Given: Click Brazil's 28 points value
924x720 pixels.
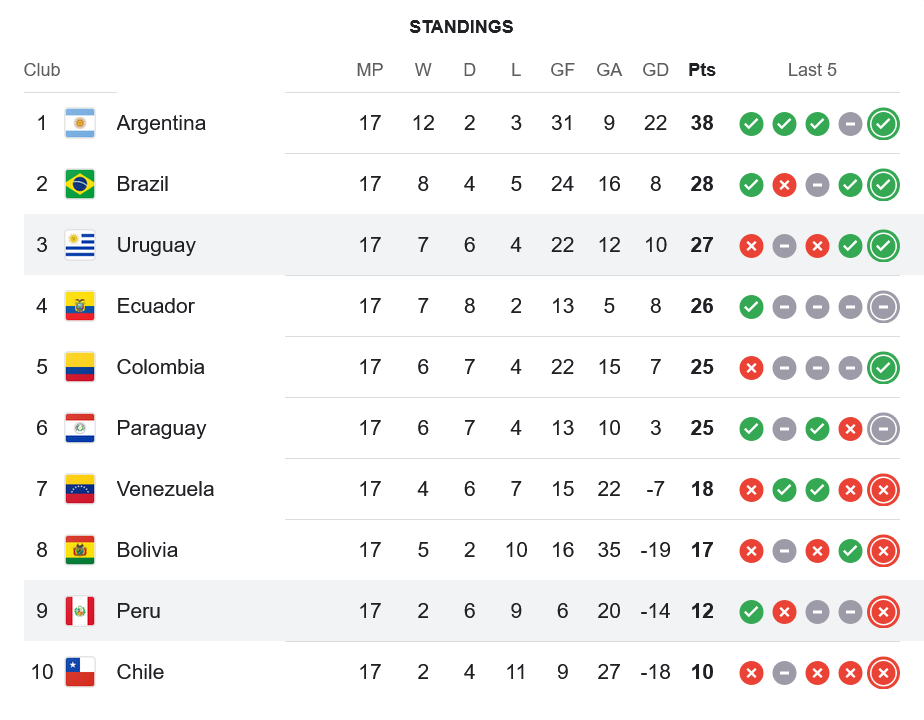Looking at the screenshot, I should tap(702, 184).
